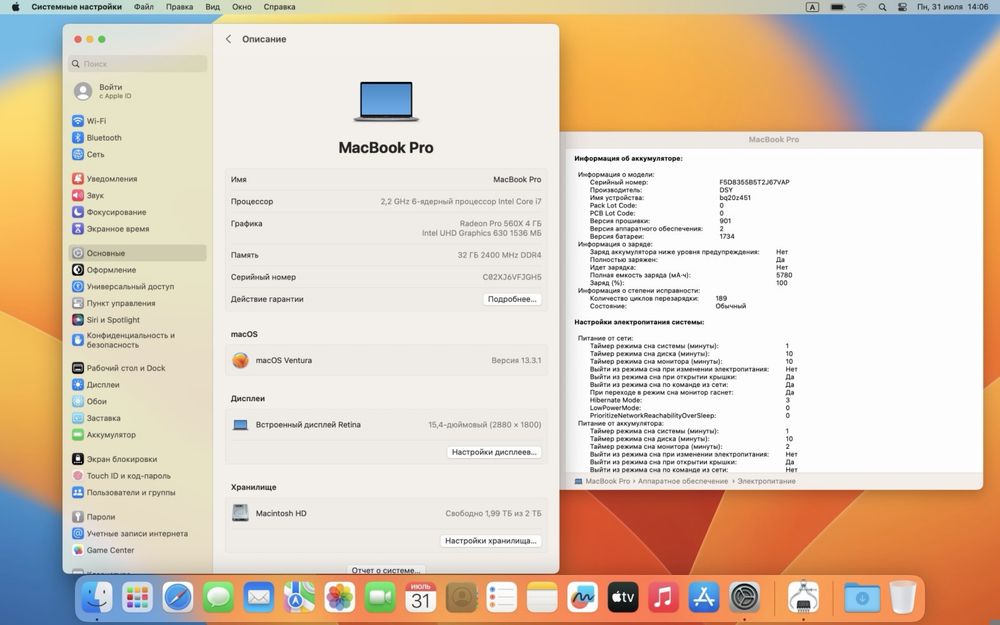1000x625 pixels.
Task: Open Уведомления in the sidebar
Action: click(x=137, y=179)
